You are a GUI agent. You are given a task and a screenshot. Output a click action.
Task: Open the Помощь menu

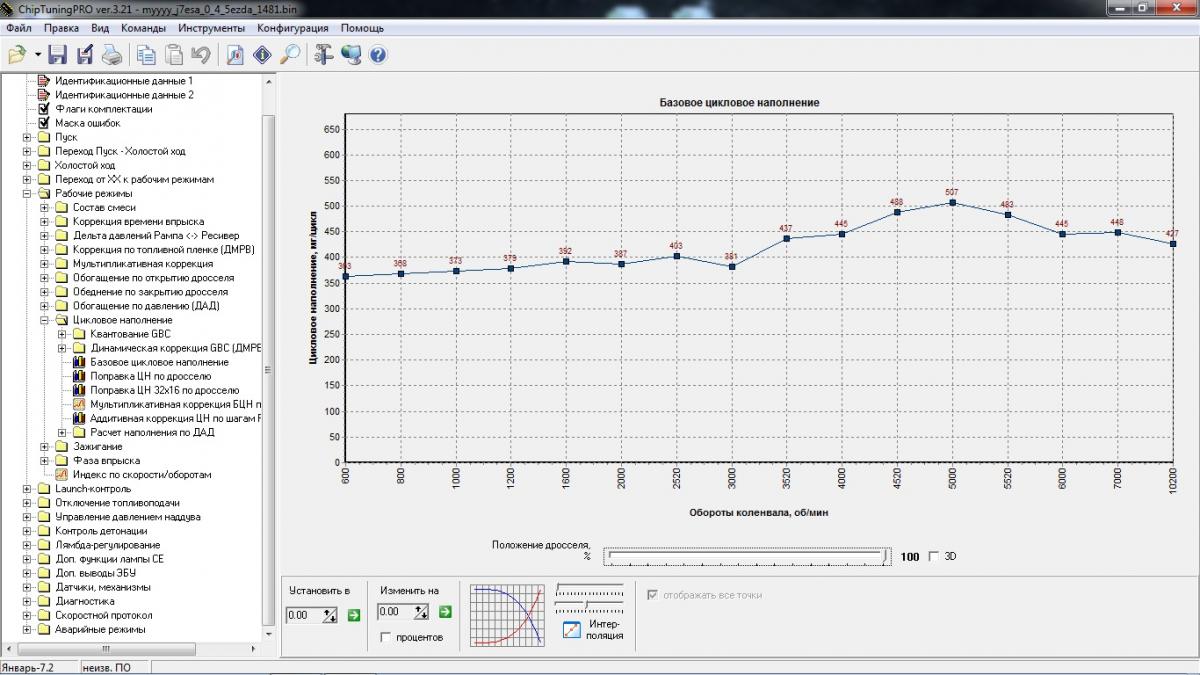pyautogui.click(x=361, y=28)
